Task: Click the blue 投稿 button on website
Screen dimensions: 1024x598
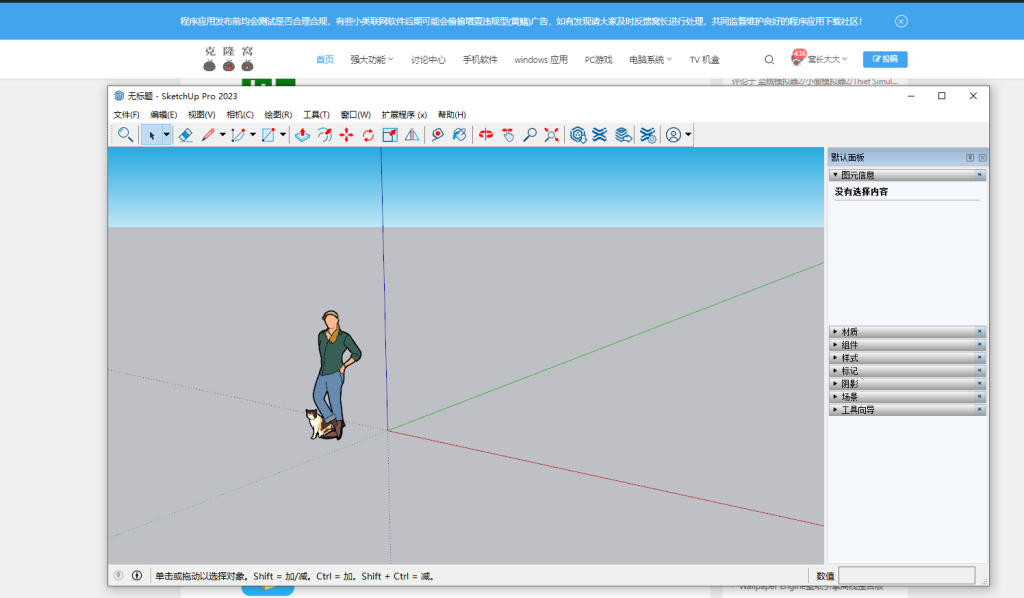Action: pyautogui.click(x=885, y=59)
